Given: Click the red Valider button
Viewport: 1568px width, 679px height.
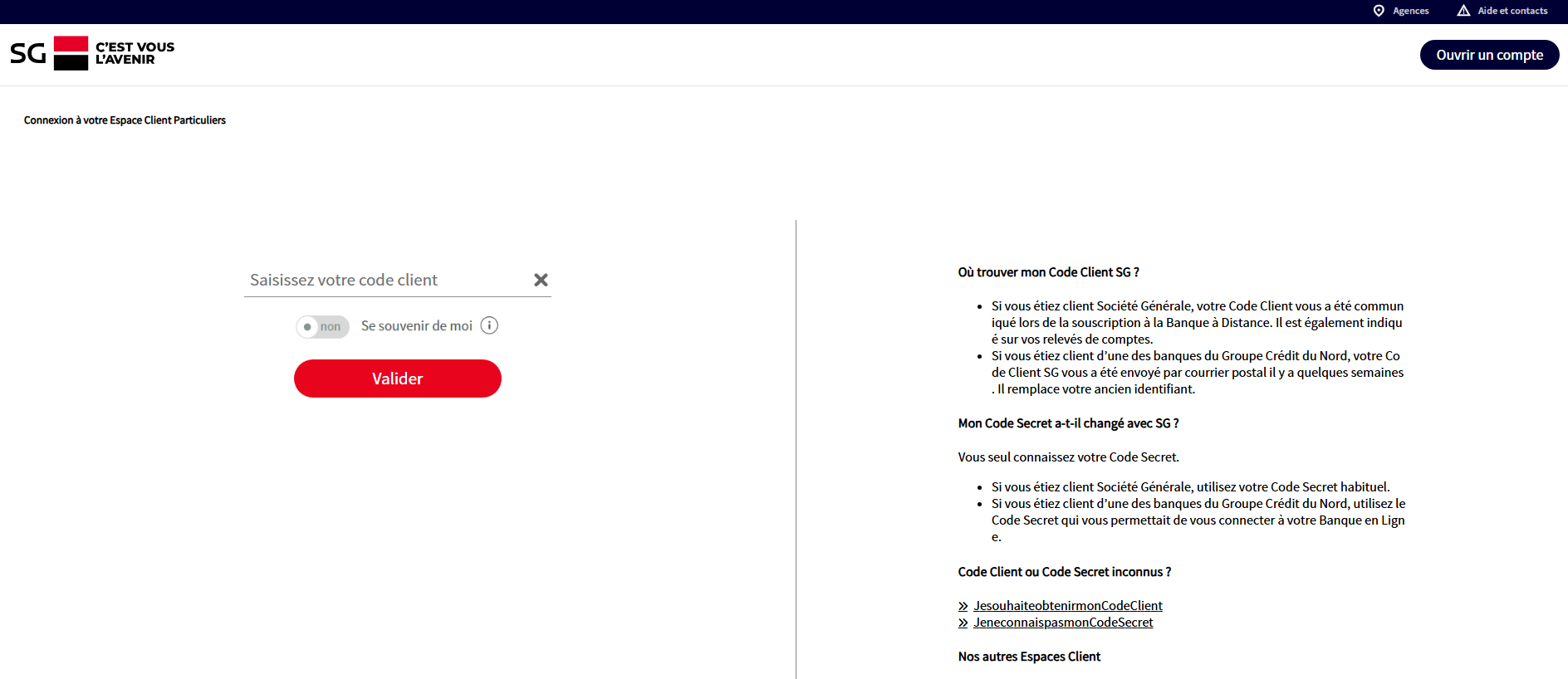Looking at the screenshot, I should point(398,379).
